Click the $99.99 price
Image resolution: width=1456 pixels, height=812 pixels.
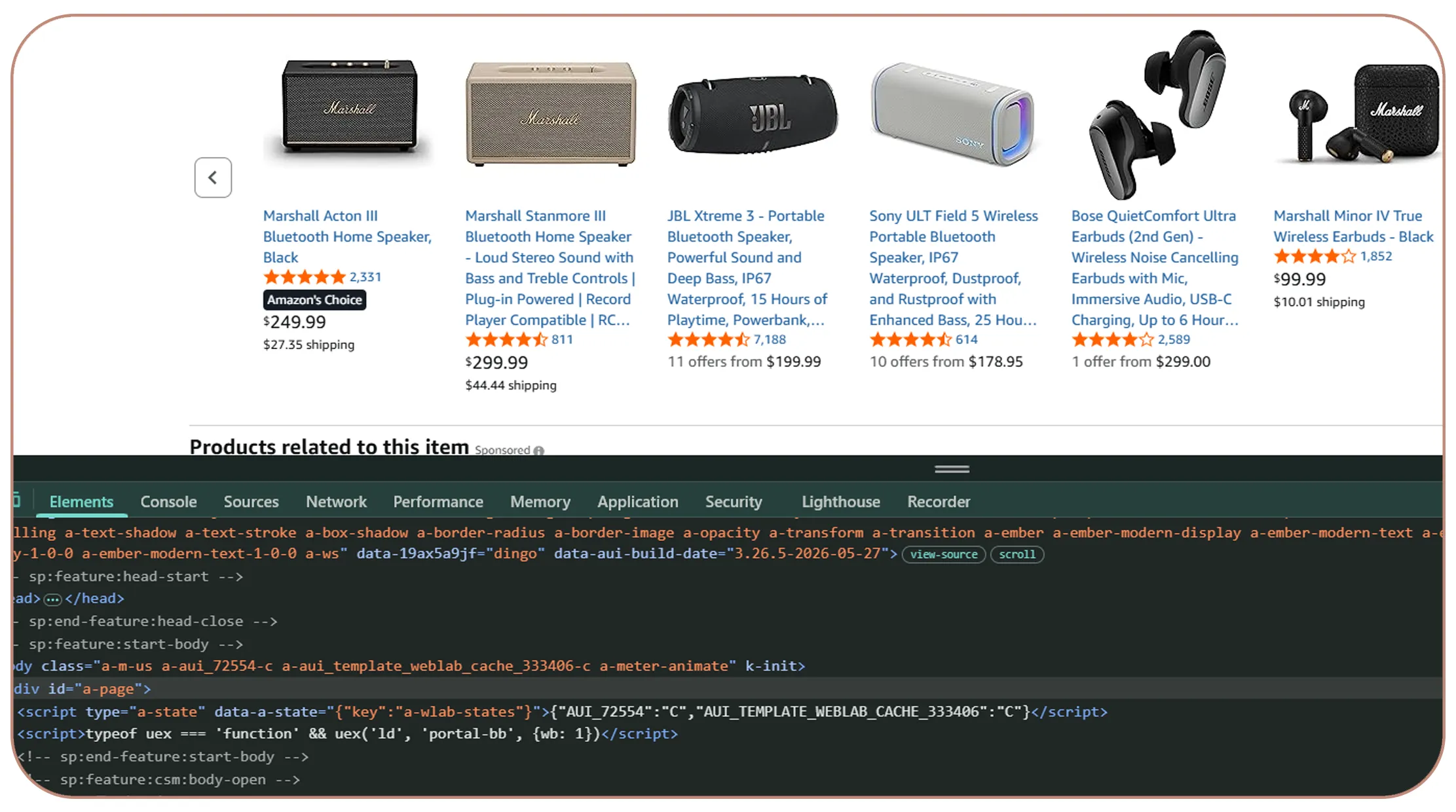pyautogui.click(x=1299, y=280)
